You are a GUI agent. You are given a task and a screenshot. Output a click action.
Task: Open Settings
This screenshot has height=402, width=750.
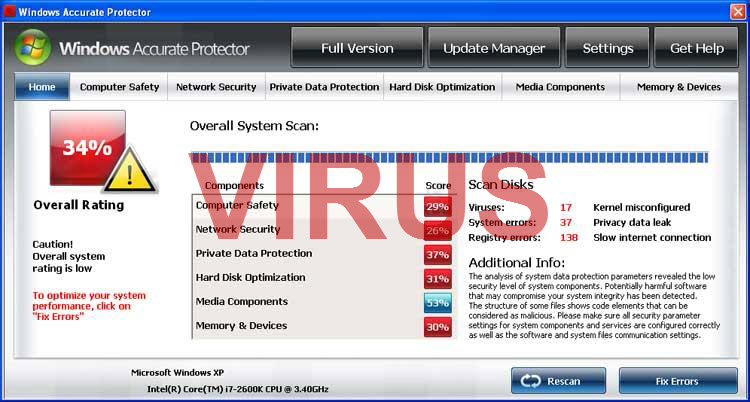pos(607,47)
